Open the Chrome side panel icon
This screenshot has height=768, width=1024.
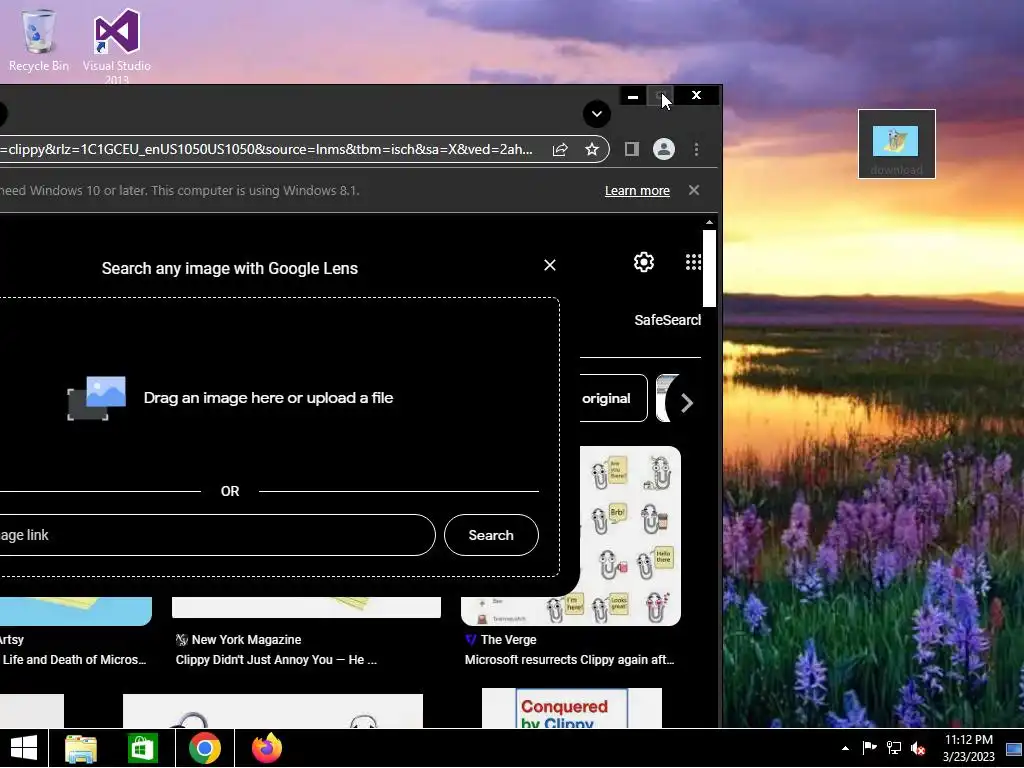coord(632,150)
